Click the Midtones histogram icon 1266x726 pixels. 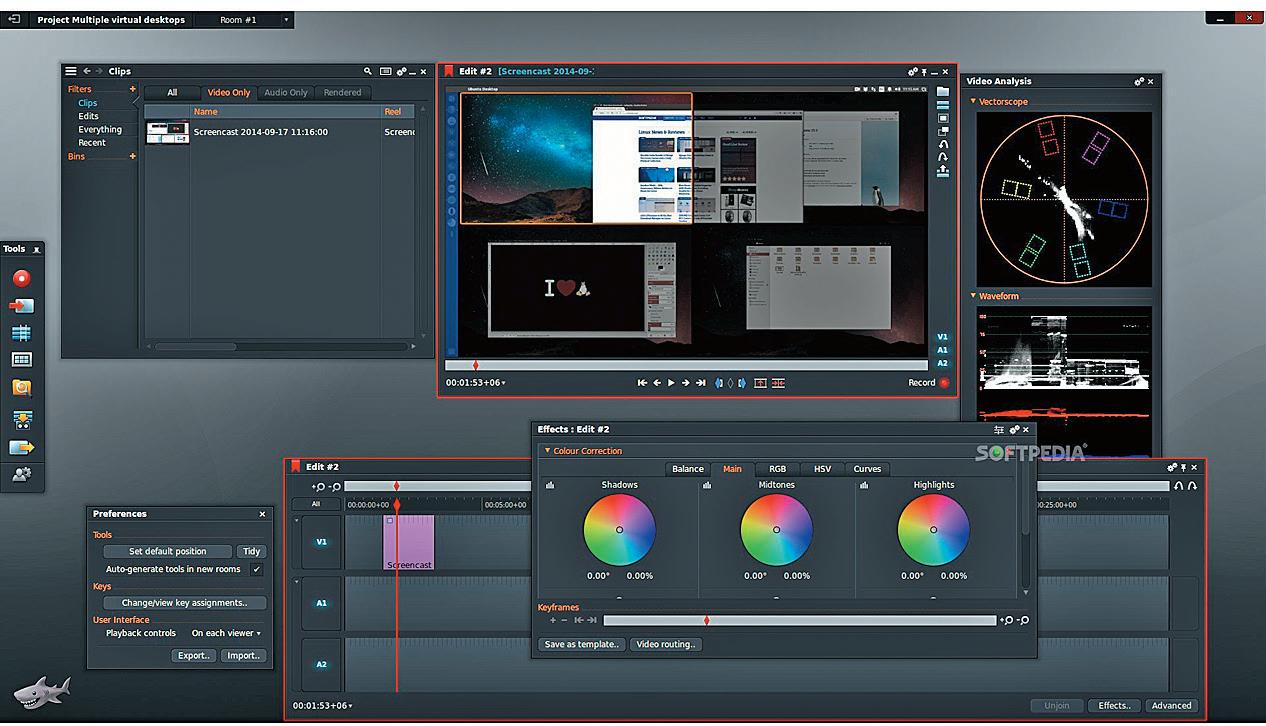(x=707, y=485)
